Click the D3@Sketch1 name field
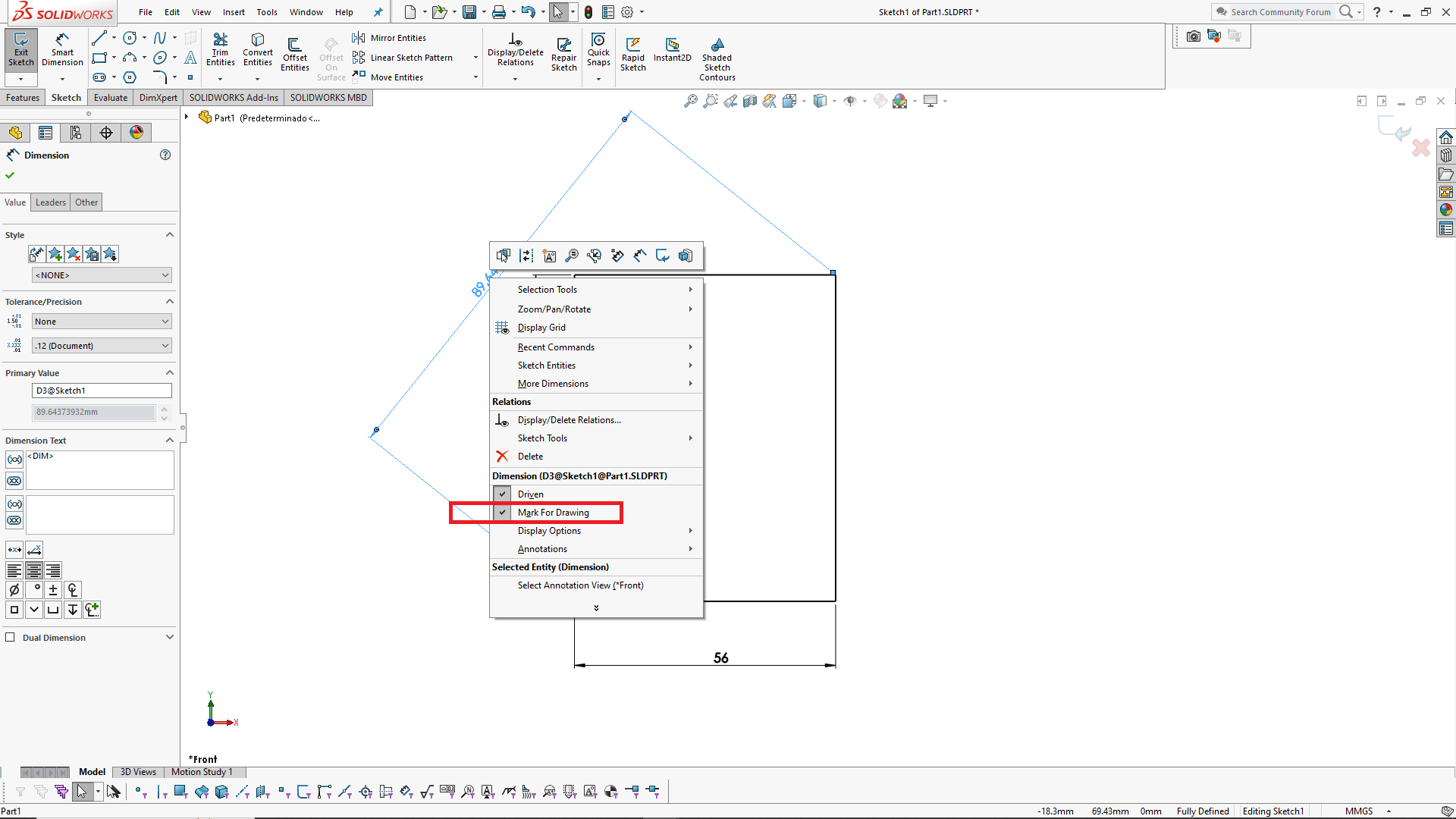The height and width of the screenshot is (819, 1456). (102, 391)
